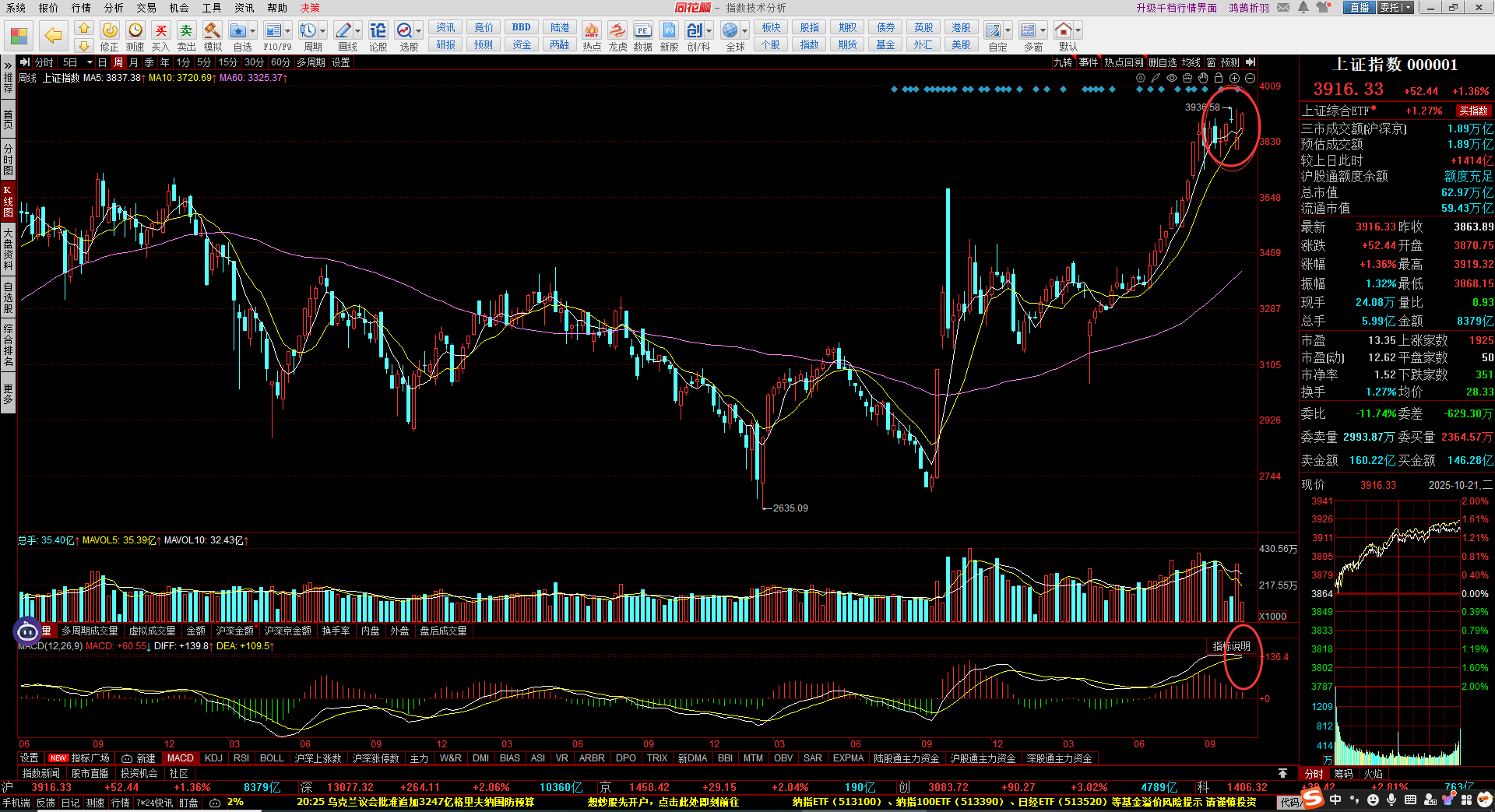Open the multicolor grid home icon
The height and width of the screenshot is (812, 1495).
pyautogui.click(x=19, y=36)
